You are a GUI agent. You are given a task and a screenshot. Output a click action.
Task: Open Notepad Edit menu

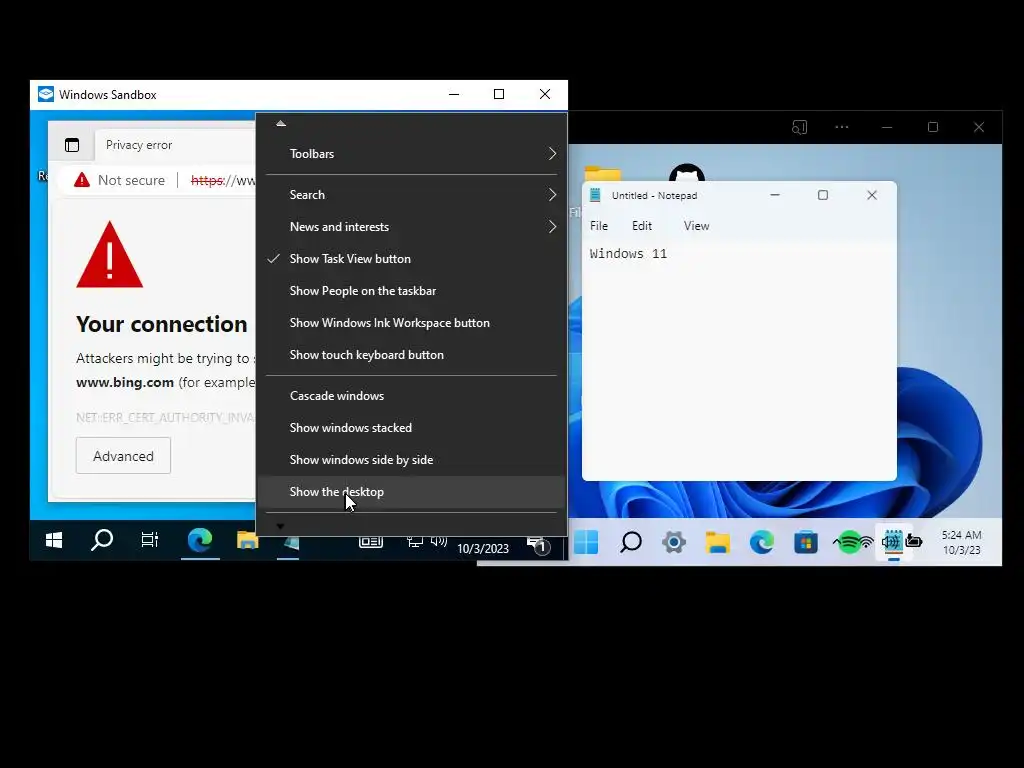[642, 225]
